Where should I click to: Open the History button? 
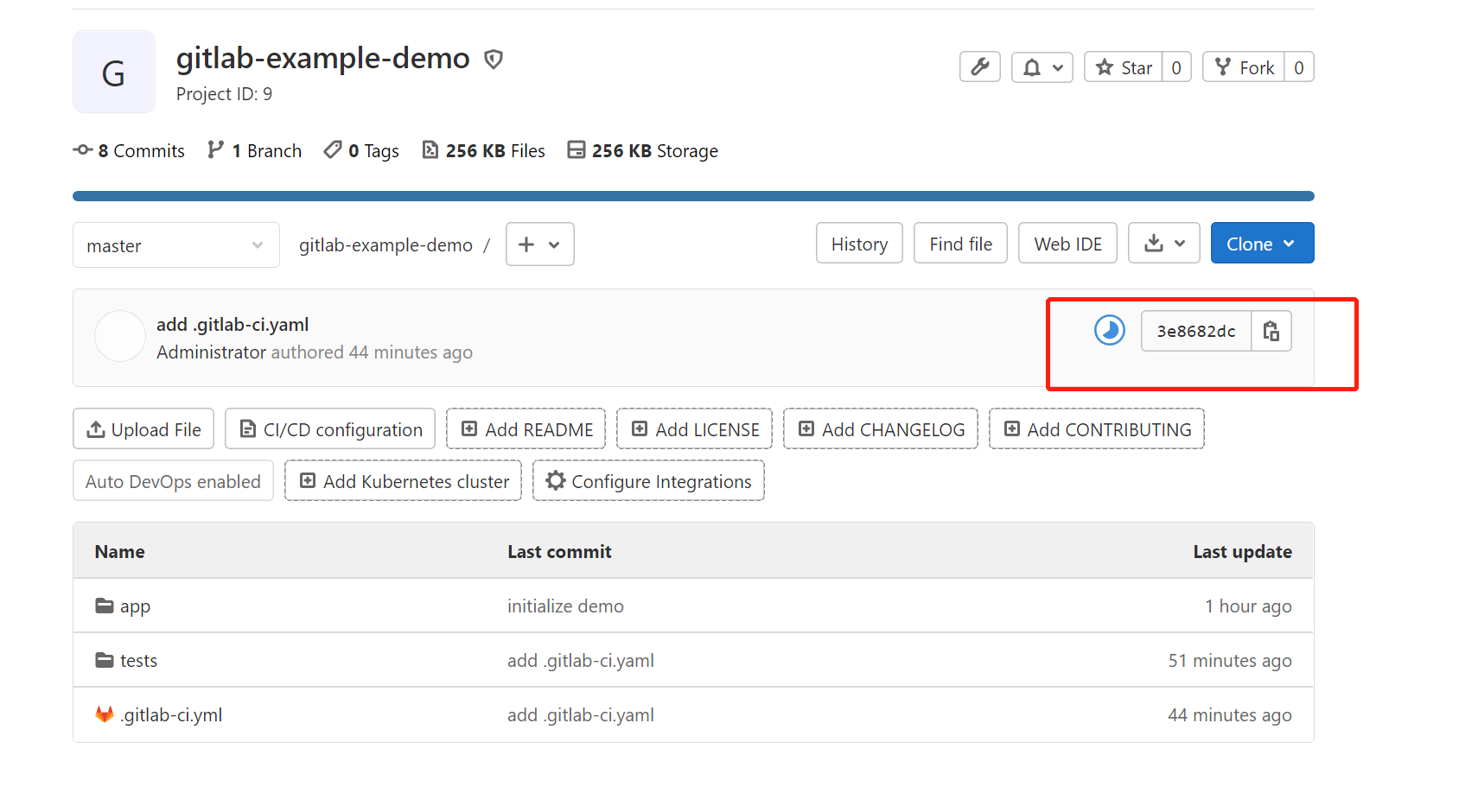click(x=859, y=244)
